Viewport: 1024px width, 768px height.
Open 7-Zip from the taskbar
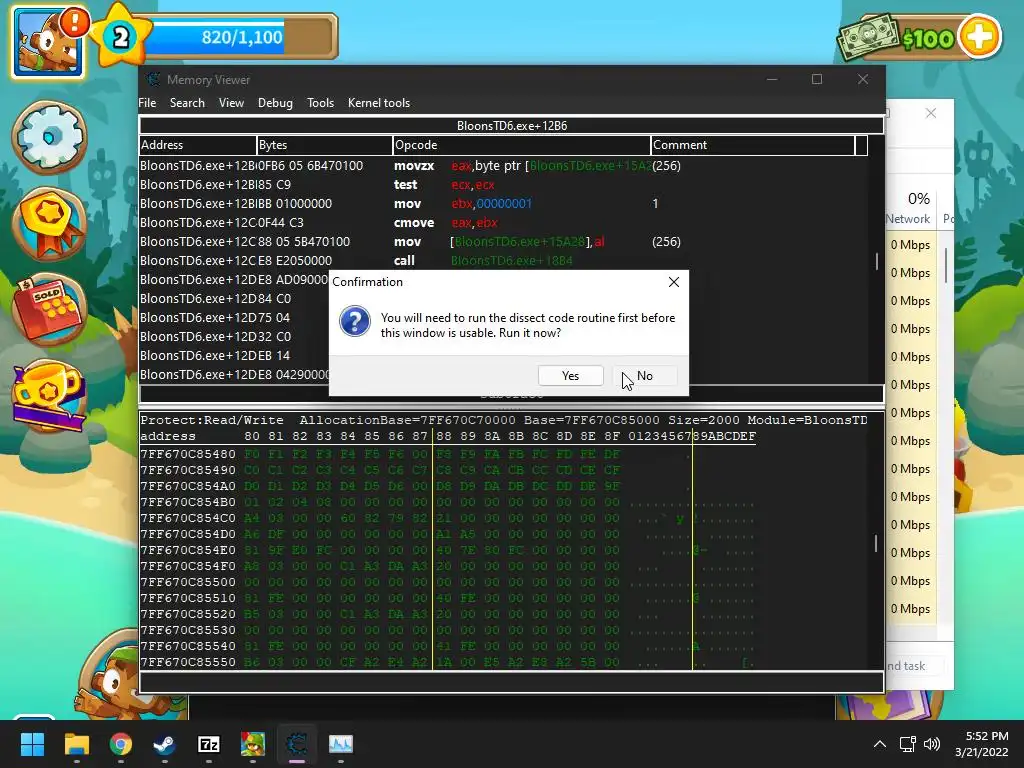(x=208, y=744)
